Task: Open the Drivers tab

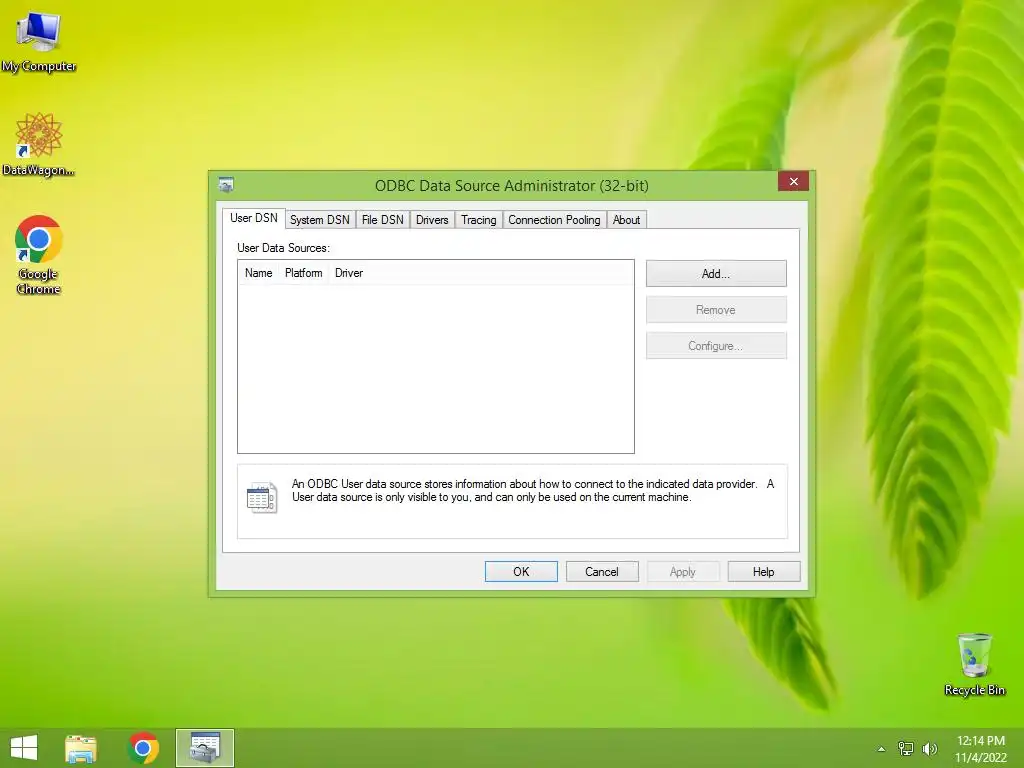Action: point(432,220)
